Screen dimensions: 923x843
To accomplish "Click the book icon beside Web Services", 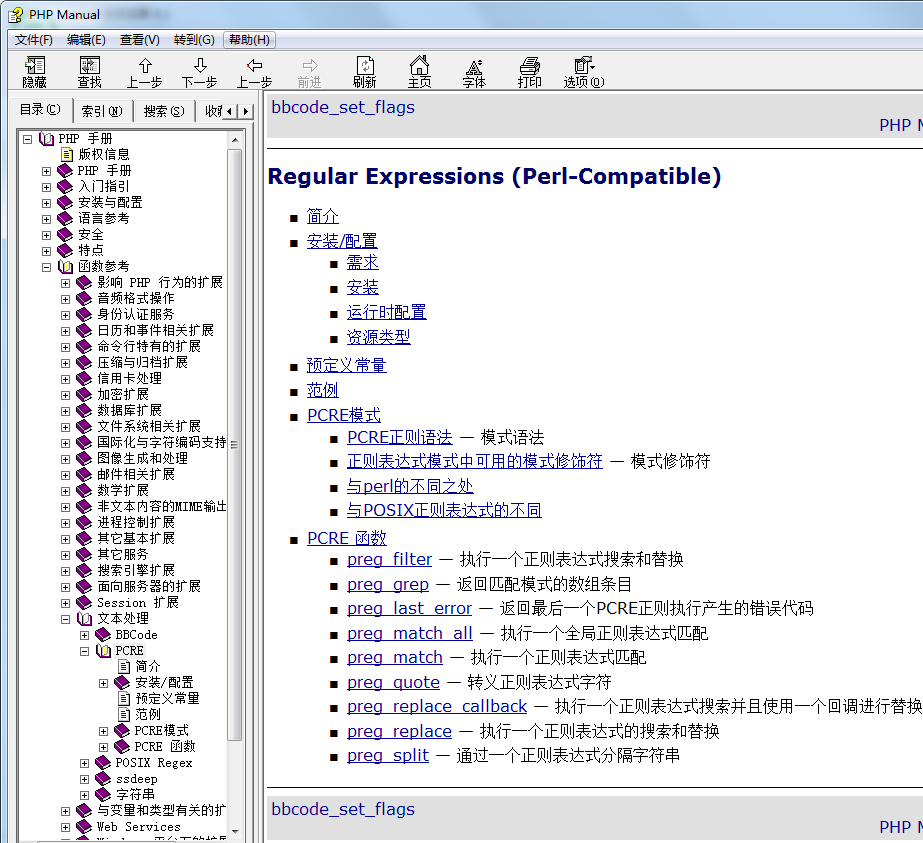I will click(84, 827).
